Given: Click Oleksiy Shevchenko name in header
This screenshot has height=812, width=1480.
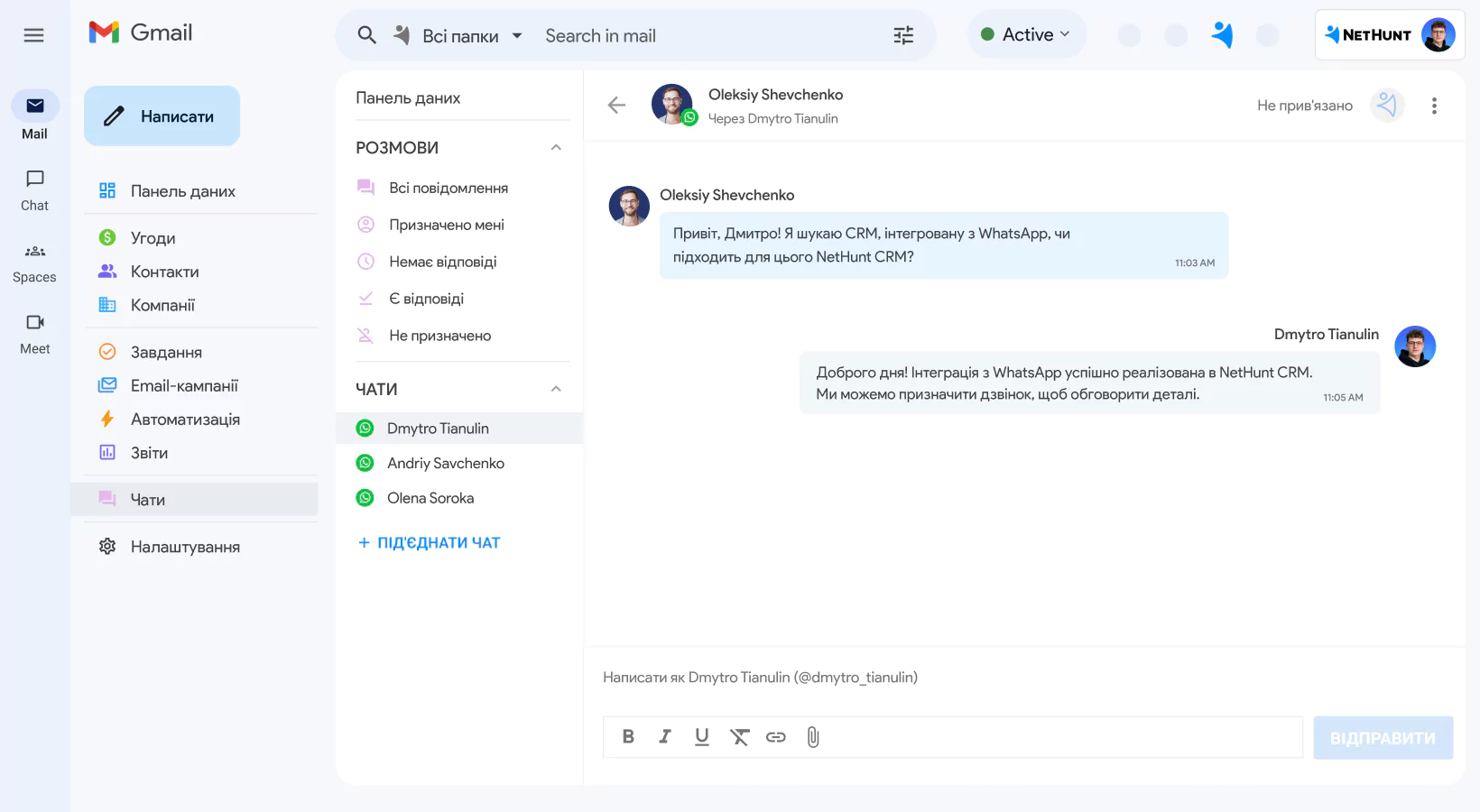Looking at the screenshot, I should (775, 95).
